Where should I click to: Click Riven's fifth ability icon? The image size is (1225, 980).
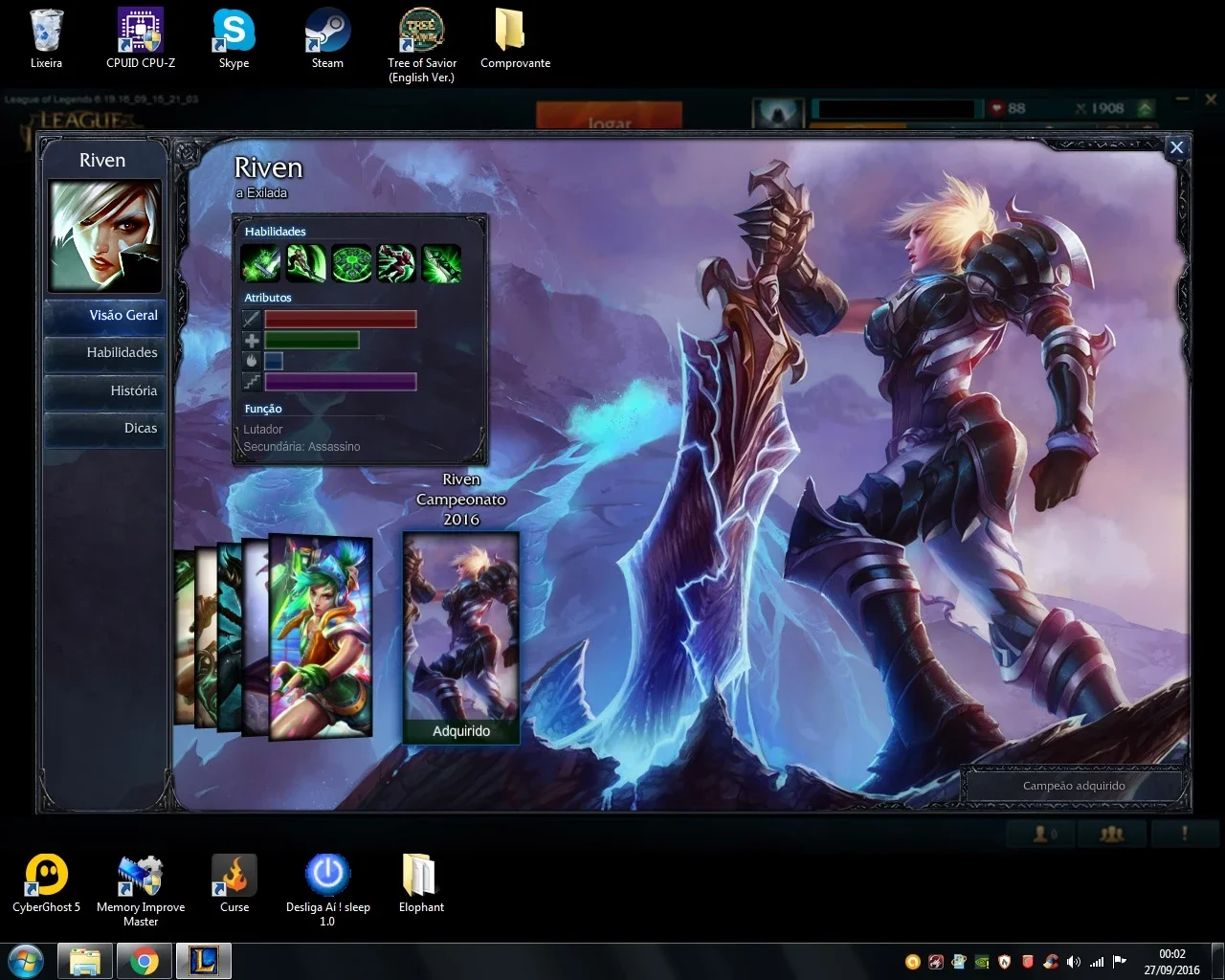click(x=441, y=263)
